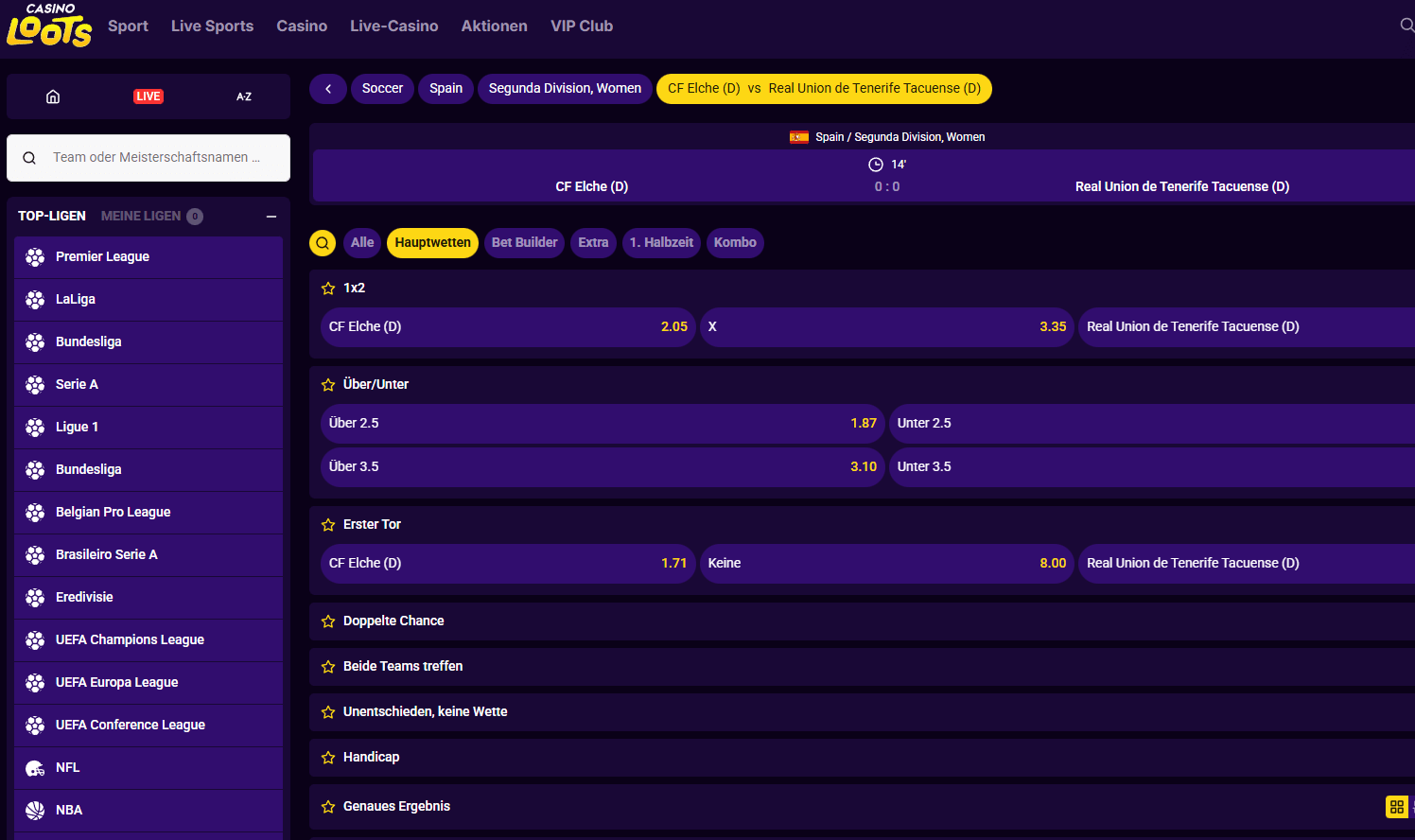This screenshot has height=840, width=1415.
Task: Select the Premier League soccer icon
Action: point(34,256)
